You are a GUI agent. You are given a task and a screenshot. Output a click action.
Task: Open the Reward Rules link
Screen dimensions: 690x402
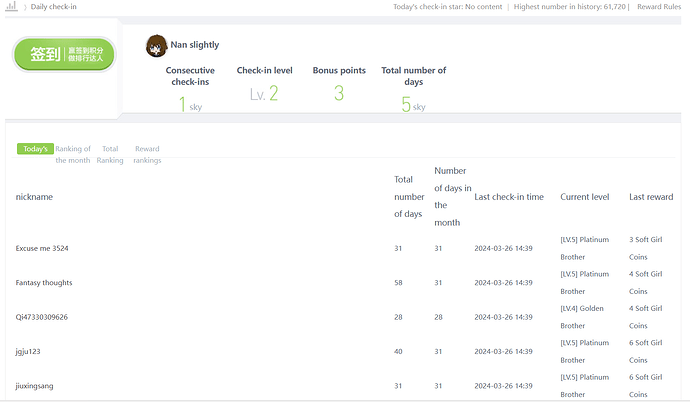click(659, 7)
